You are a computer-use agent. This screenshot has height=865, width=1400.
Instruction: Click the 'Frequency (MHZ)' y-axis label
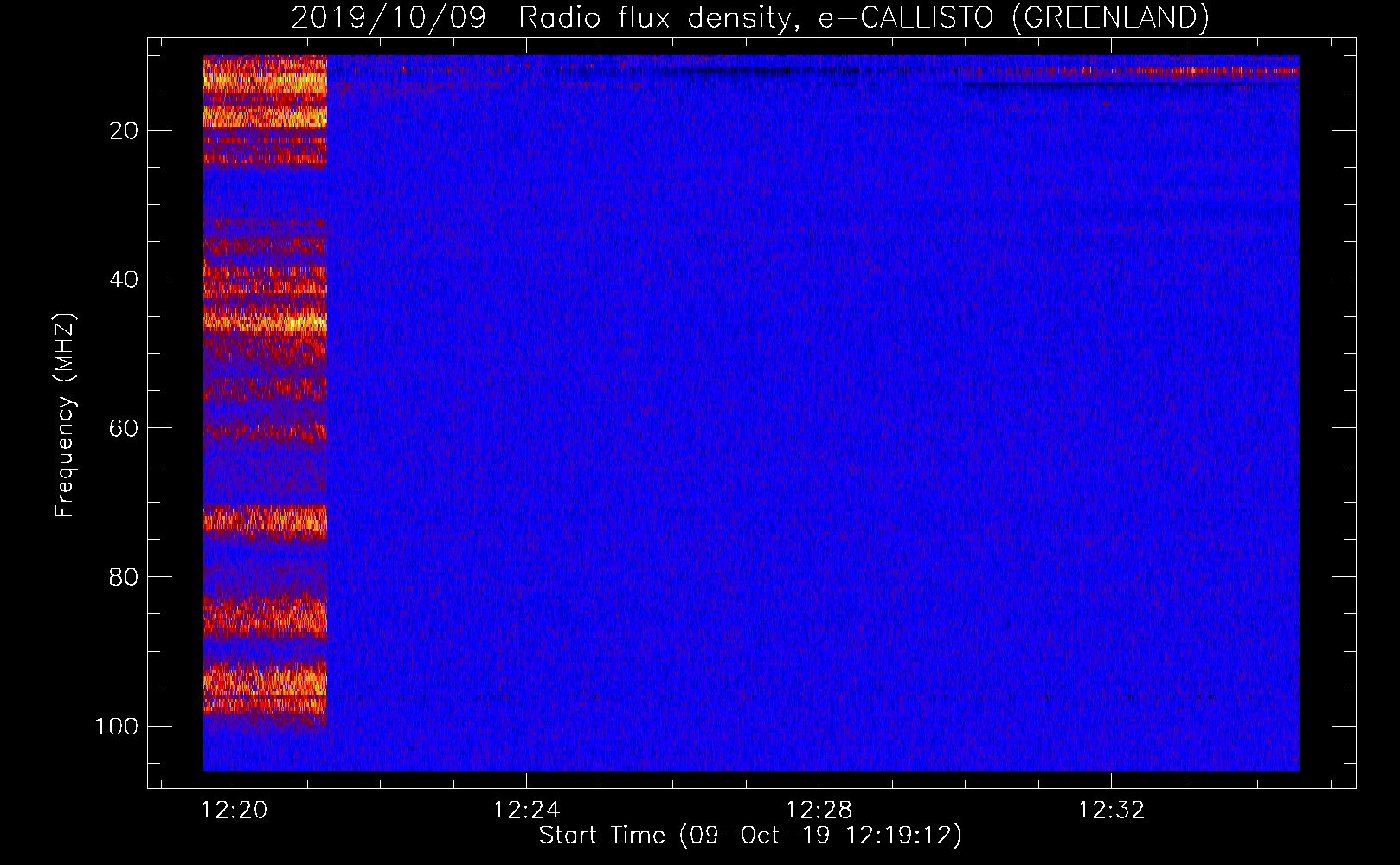coord(65,415)
